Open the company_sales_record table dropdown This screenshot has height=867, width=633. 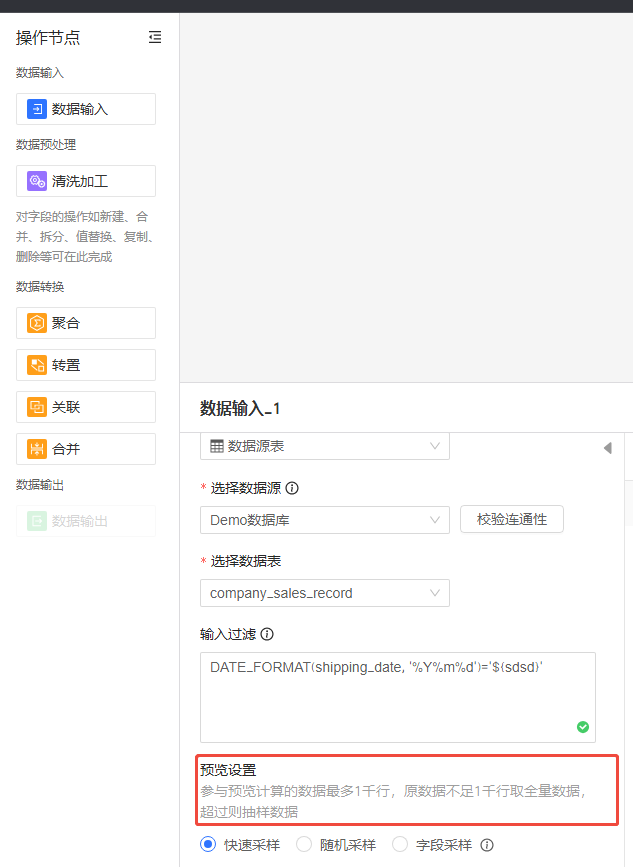click(324, 593)
